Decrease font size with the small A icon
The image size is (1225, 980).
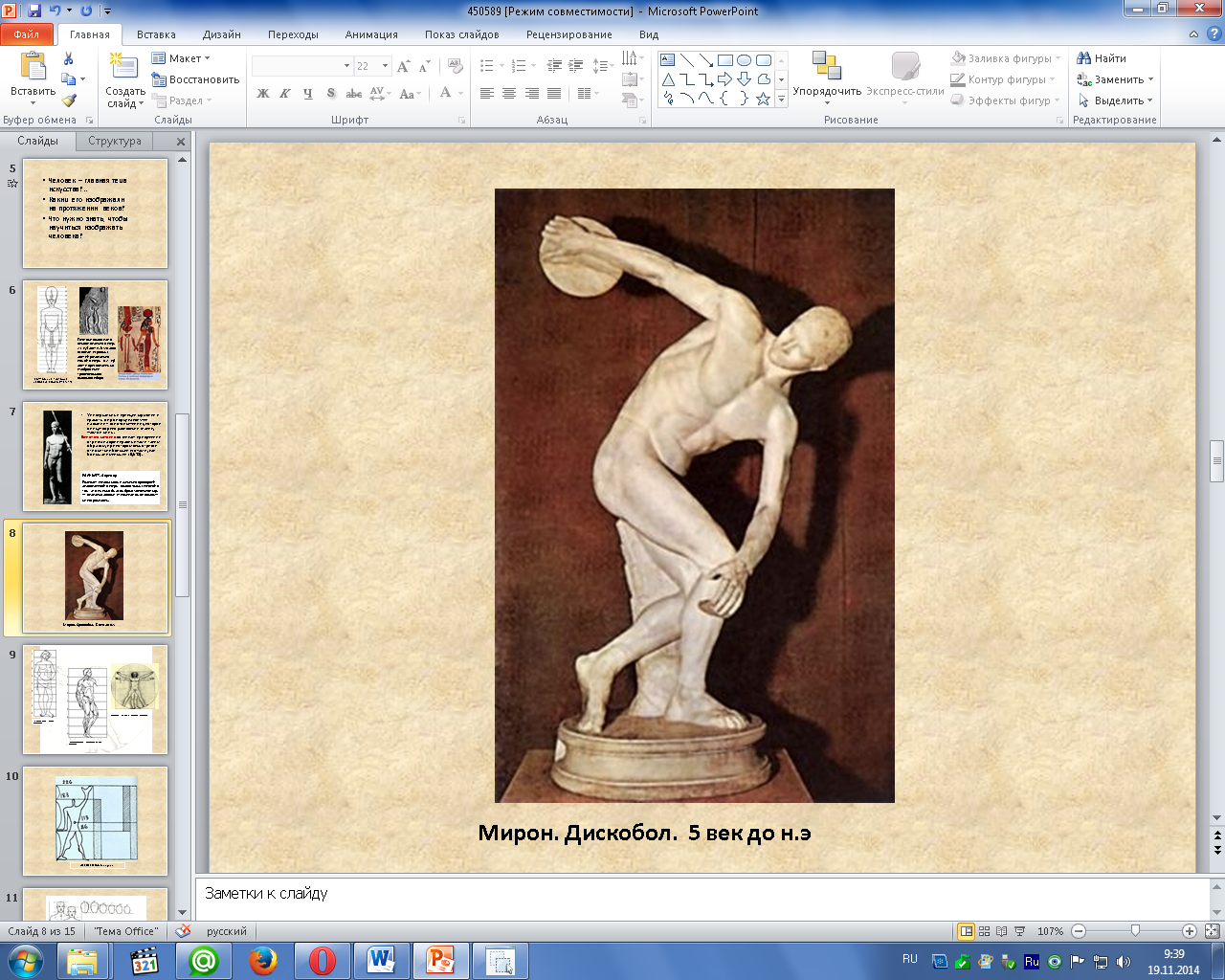tap(424, 66)
